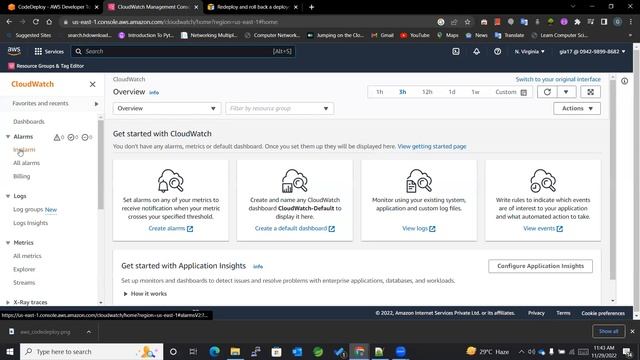
Task: Open All metrics in sidebar
Action: pos(27,256)
